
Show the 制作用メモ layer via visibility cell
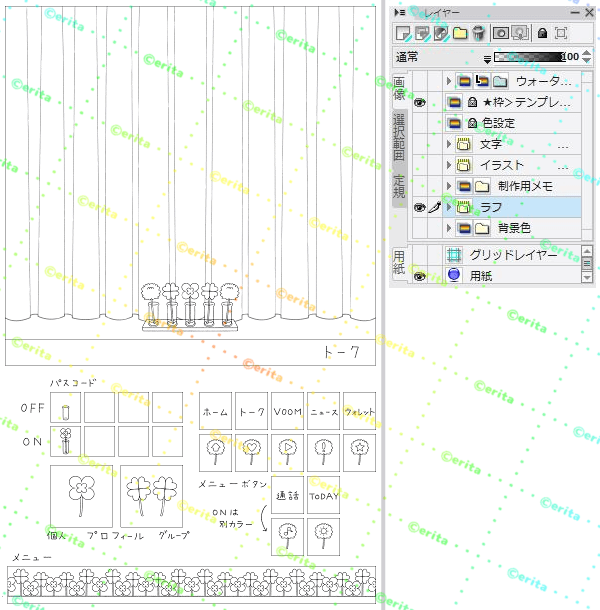pos(419,186)
